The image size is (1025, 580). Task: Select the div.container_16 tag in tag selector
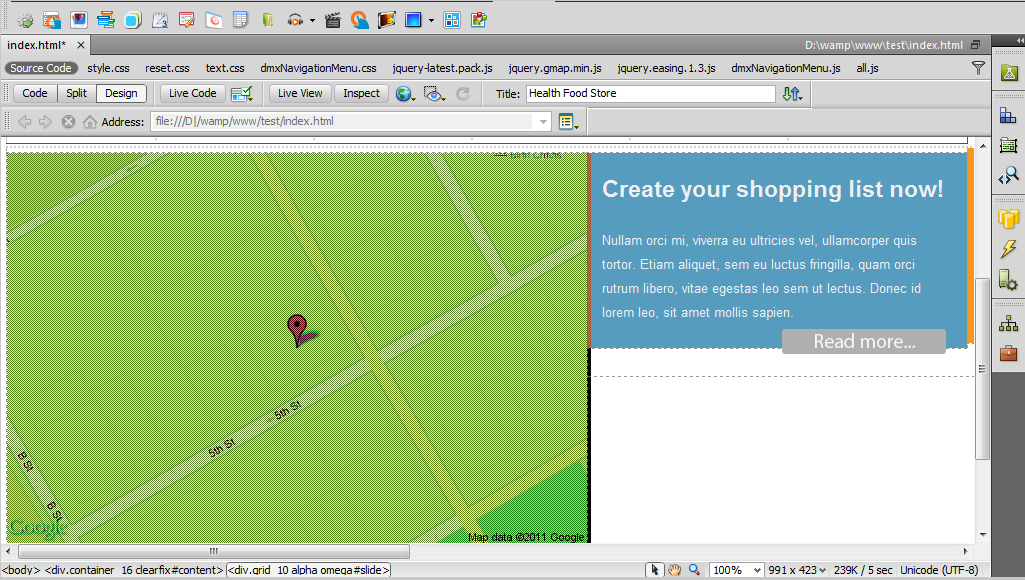[134, 570]
